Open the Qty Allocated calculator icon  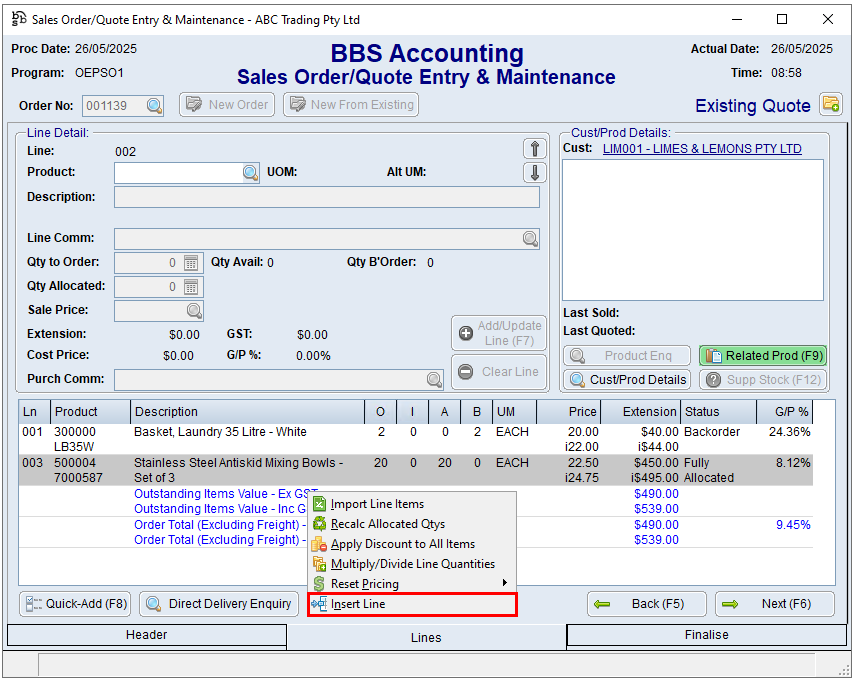coord(192,287)
